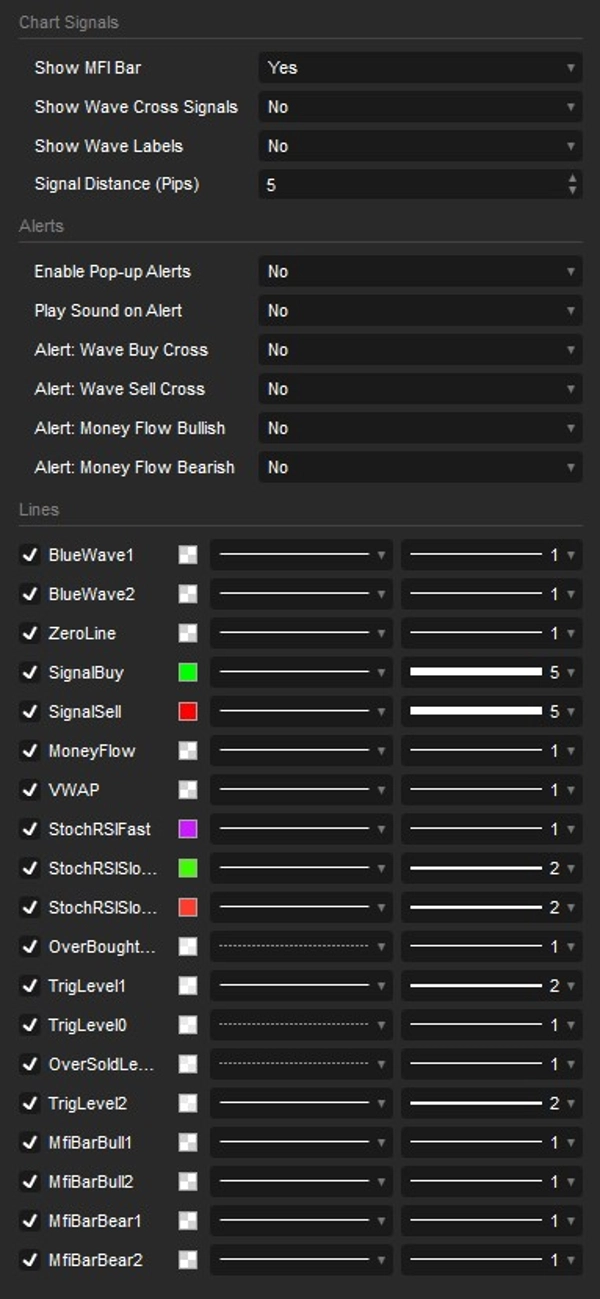Open the TrigLevel0 line style dropdown

coord(301,1025)
